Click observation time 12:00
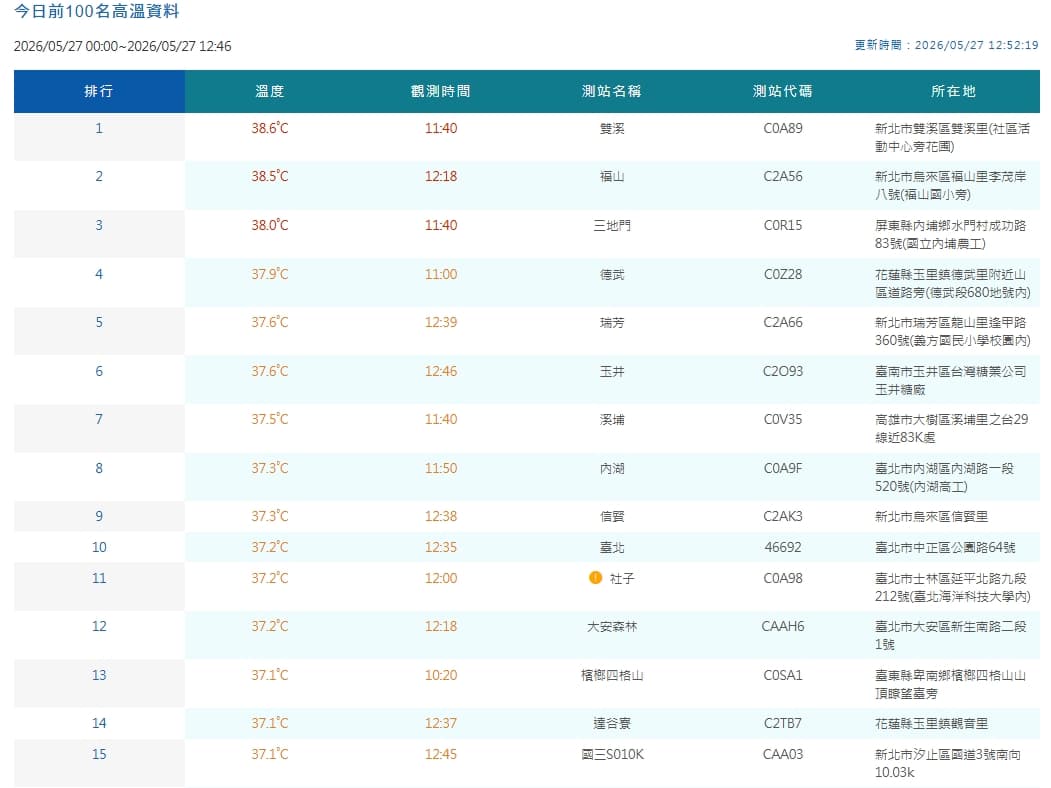This screenshot has width=1051, height=788. (x=441, y=579)
